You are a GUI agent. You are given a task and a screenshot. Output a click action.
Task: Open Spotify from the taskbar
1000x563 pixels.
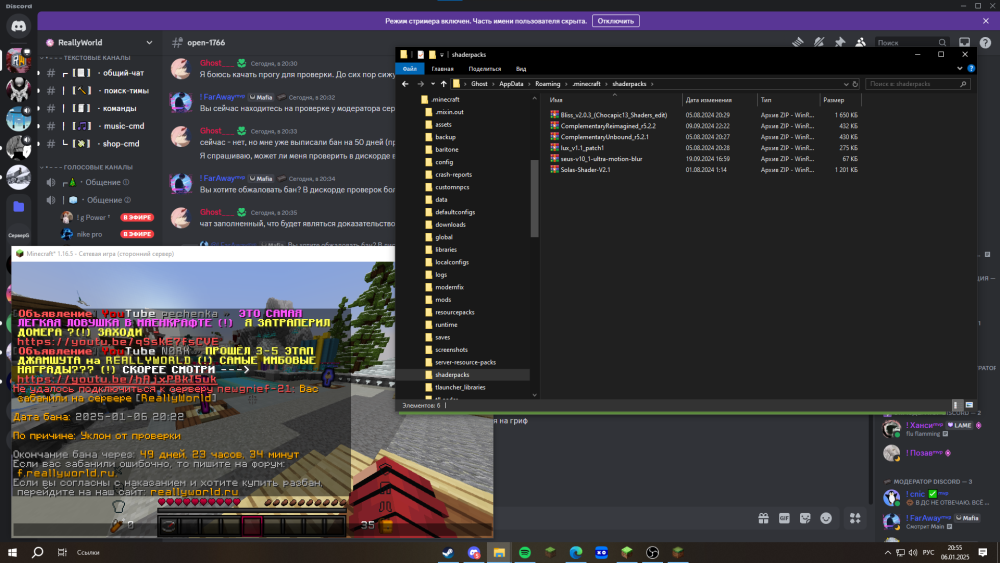click(x=525, y=553)
